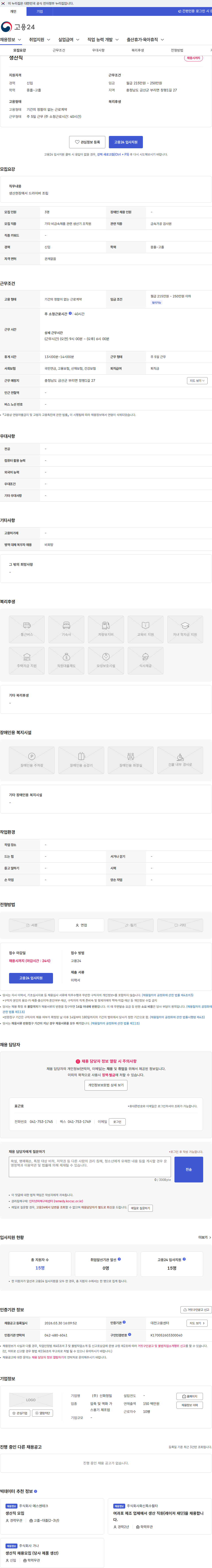Image resolution: width=212 pixels, height=1568 pixels.
Task: Click the 서류 selection method icon
Action: click(x=32, y=925)
